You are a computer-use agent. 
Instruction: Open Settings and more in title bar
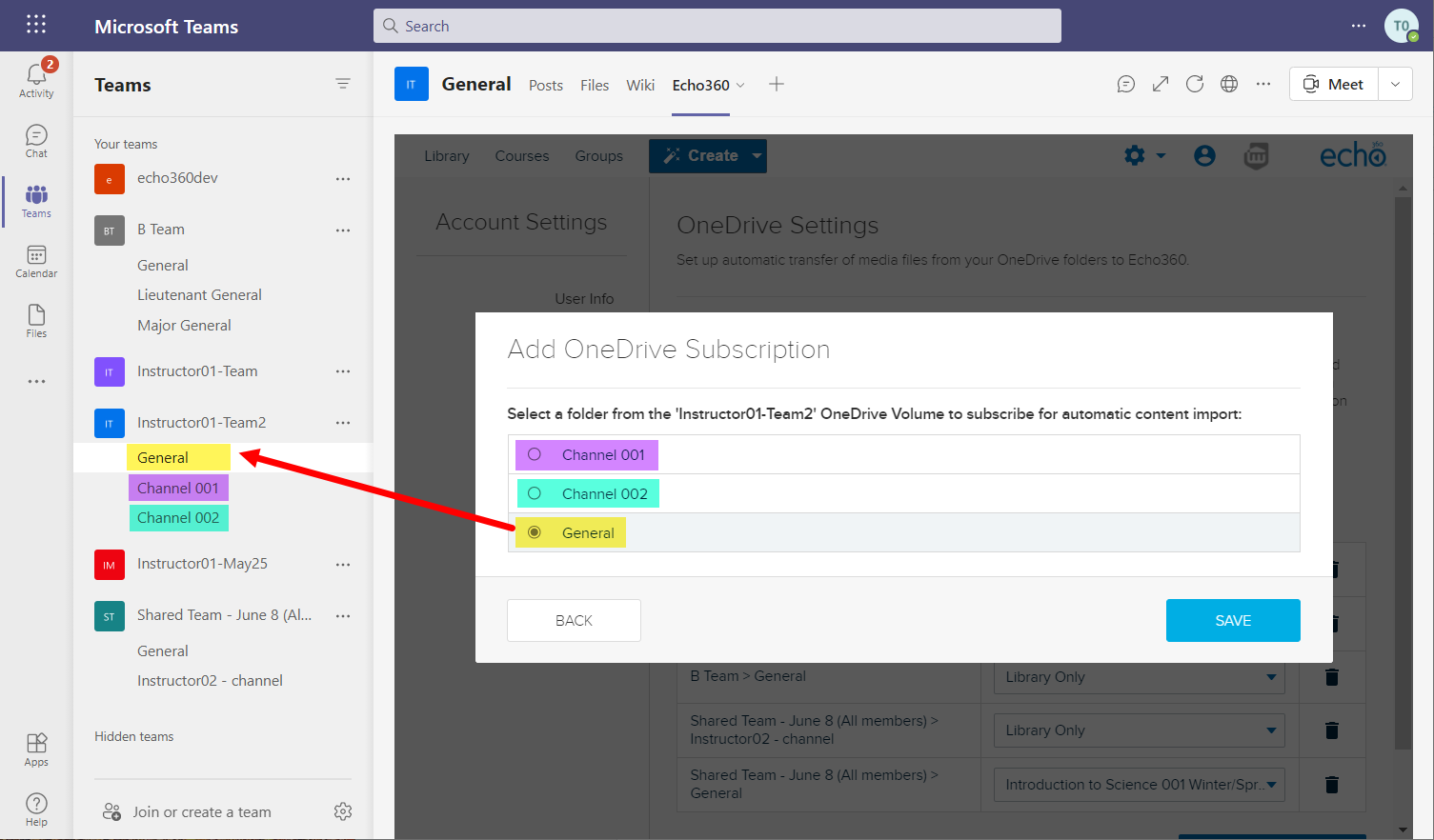(x=1359, y=26)
